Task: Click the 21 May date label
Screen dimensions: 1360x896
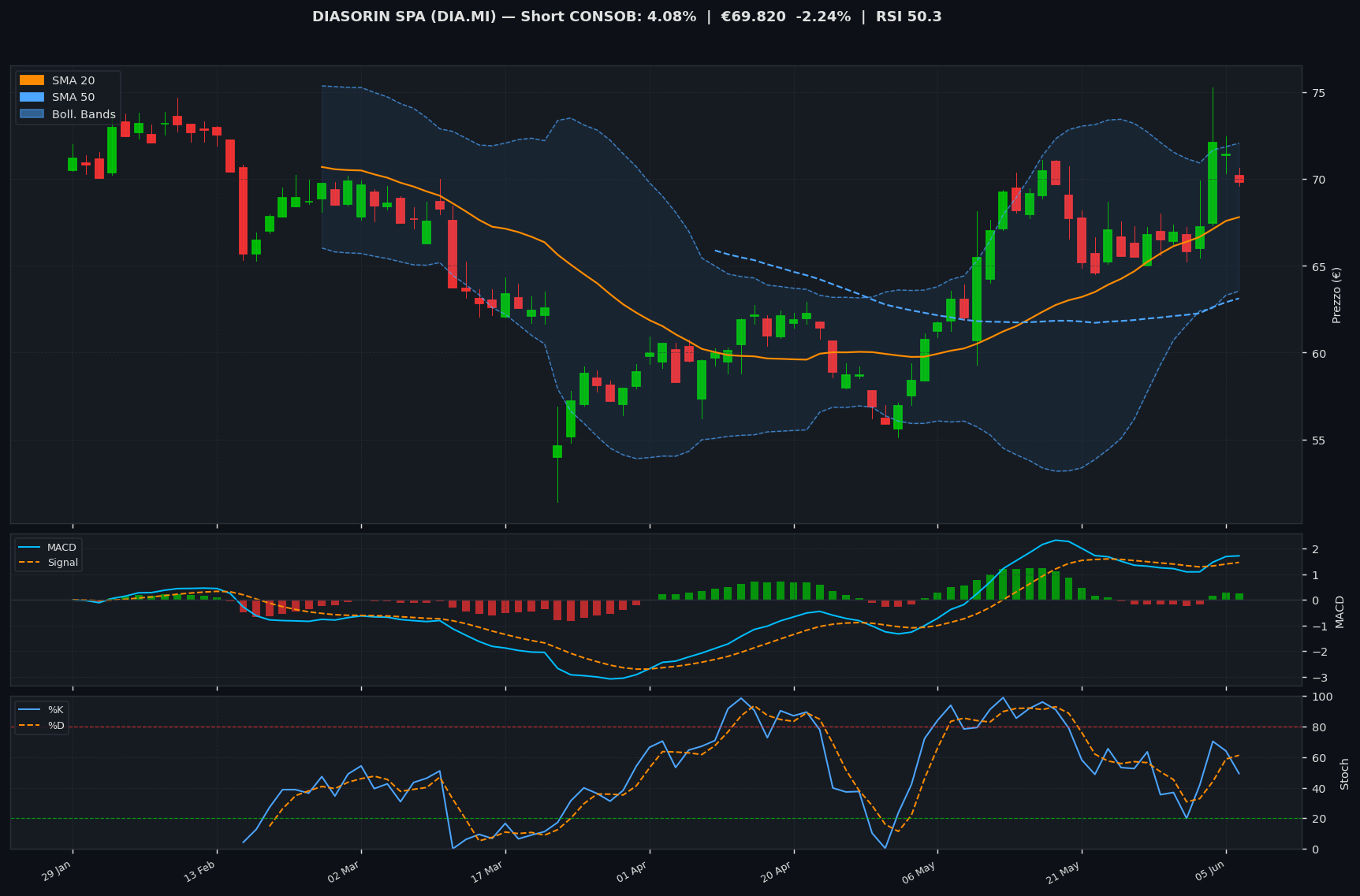Action: pyautogui.click(x=1064, y=871)
